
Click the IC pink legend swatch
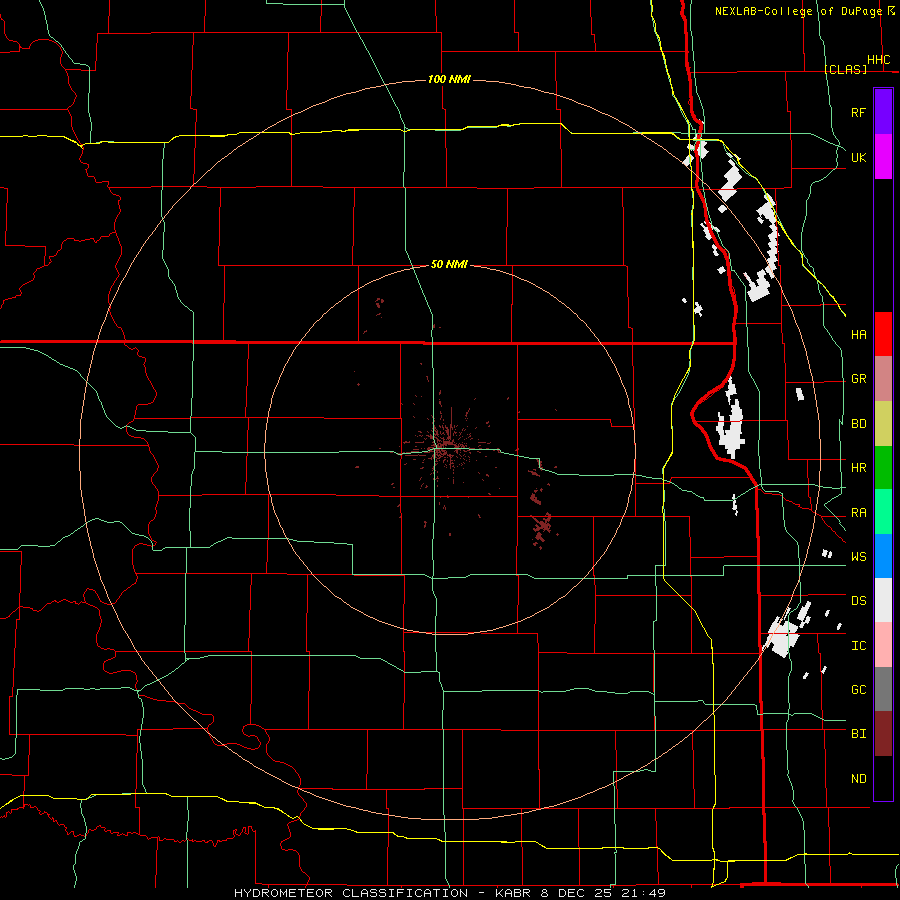(883, 645)
